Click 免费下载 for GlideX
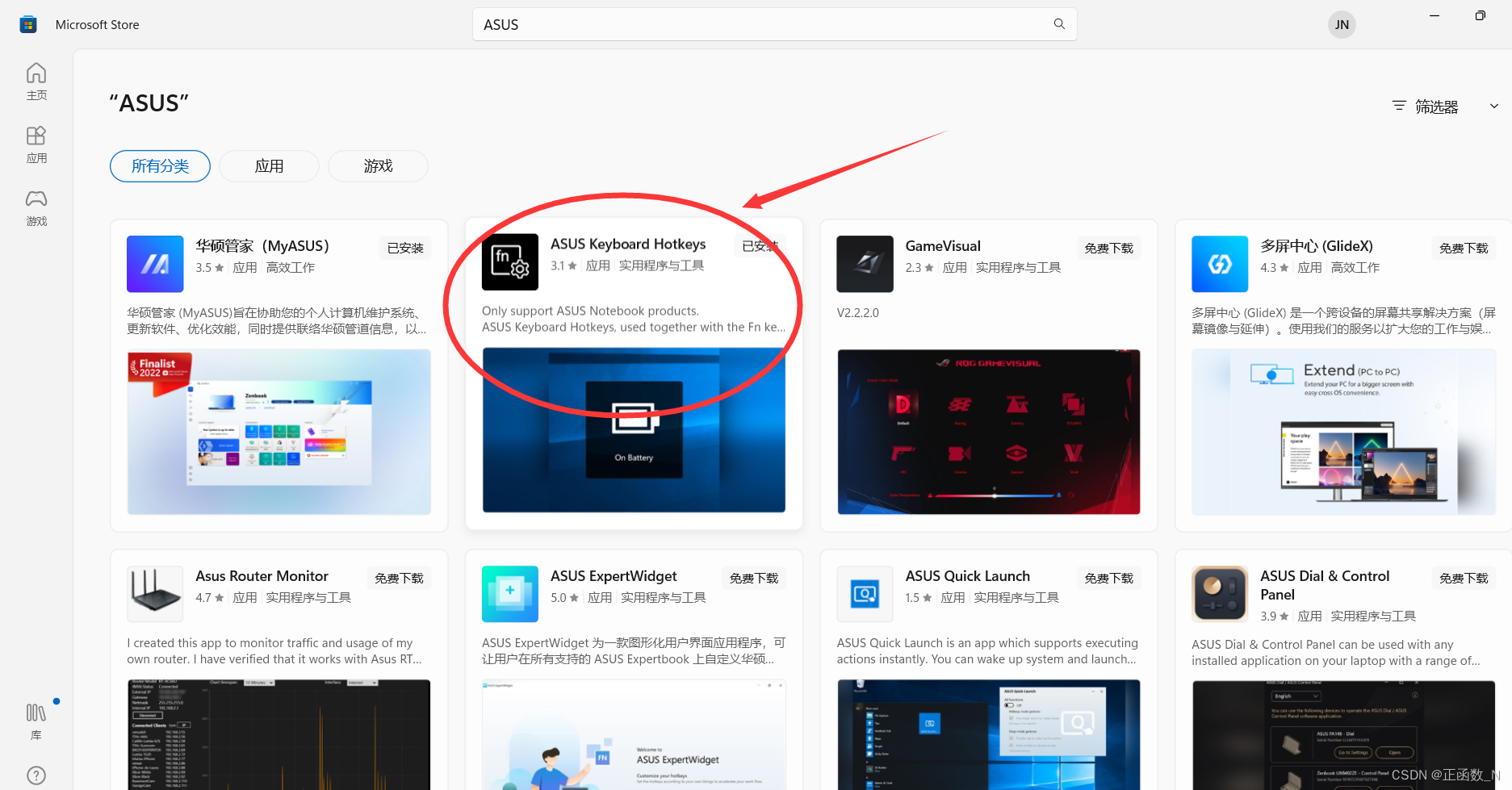This screenshot has height=790, width=1512. click(1464, 248)
